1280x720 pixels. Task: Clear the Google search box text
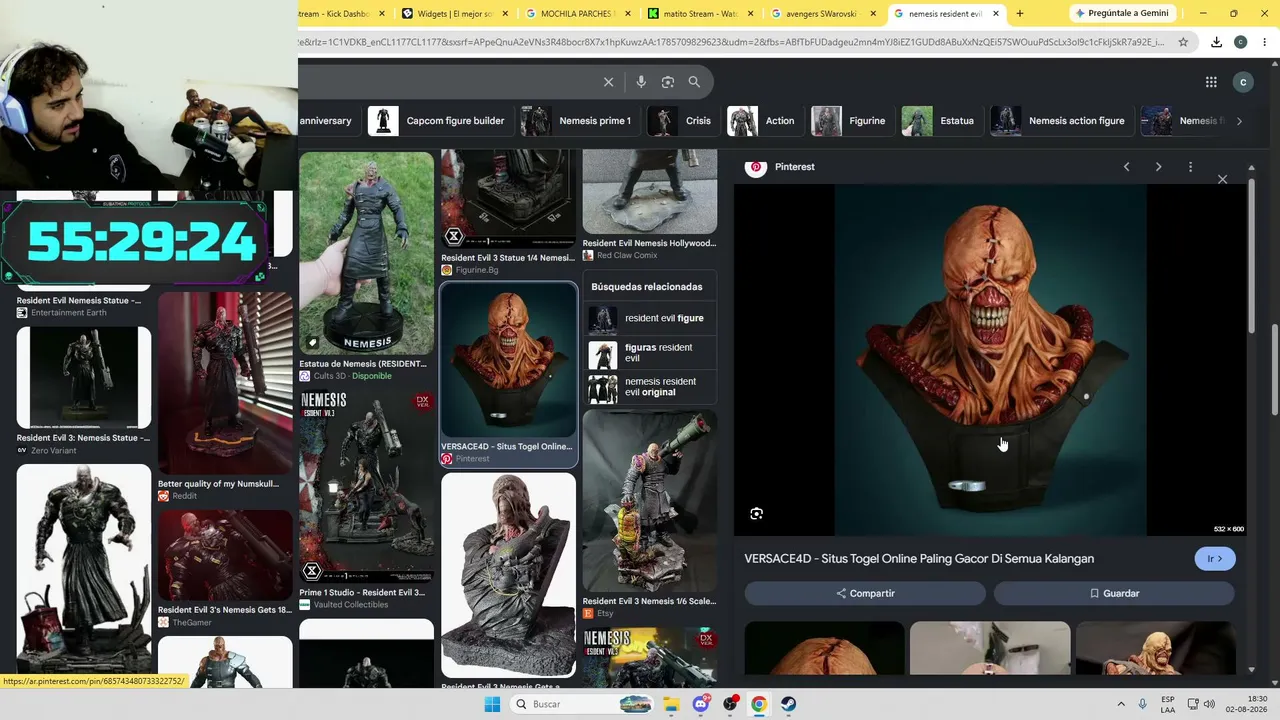pyautogui.click(x=608, y=82)
